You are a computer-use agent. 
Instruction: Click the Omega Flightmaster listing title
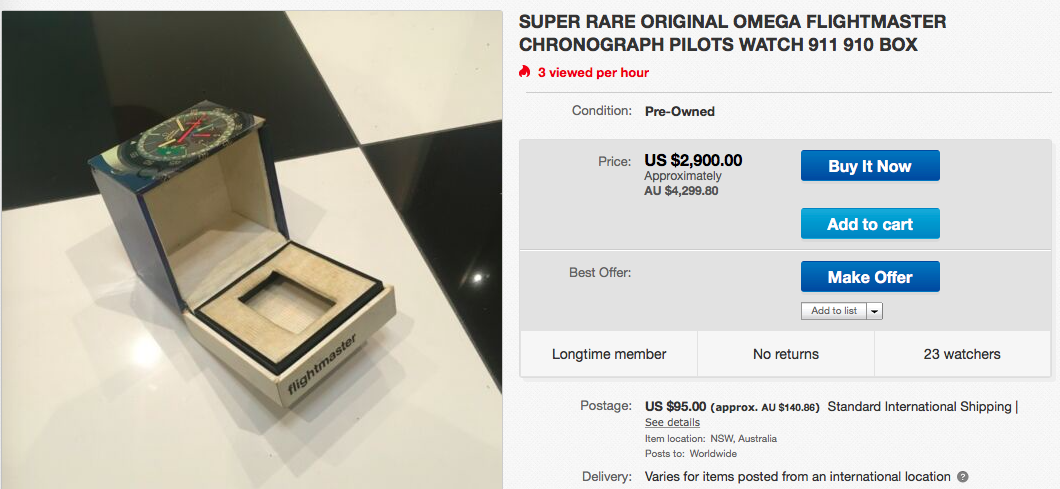(732, 33)
